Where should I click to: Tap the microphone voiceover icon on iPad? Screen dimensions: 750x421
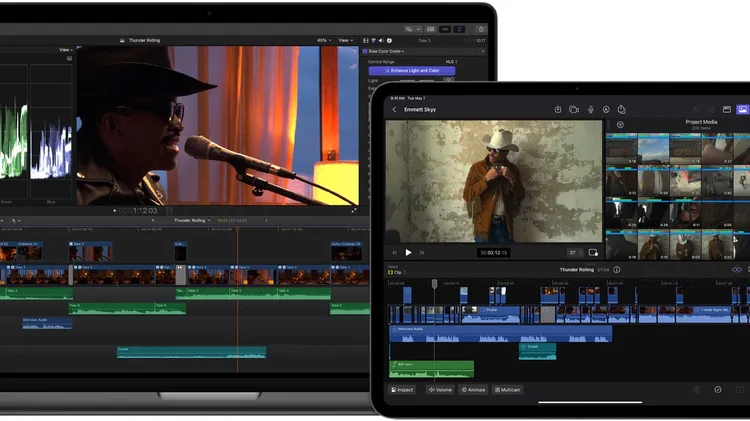[591, 110]
